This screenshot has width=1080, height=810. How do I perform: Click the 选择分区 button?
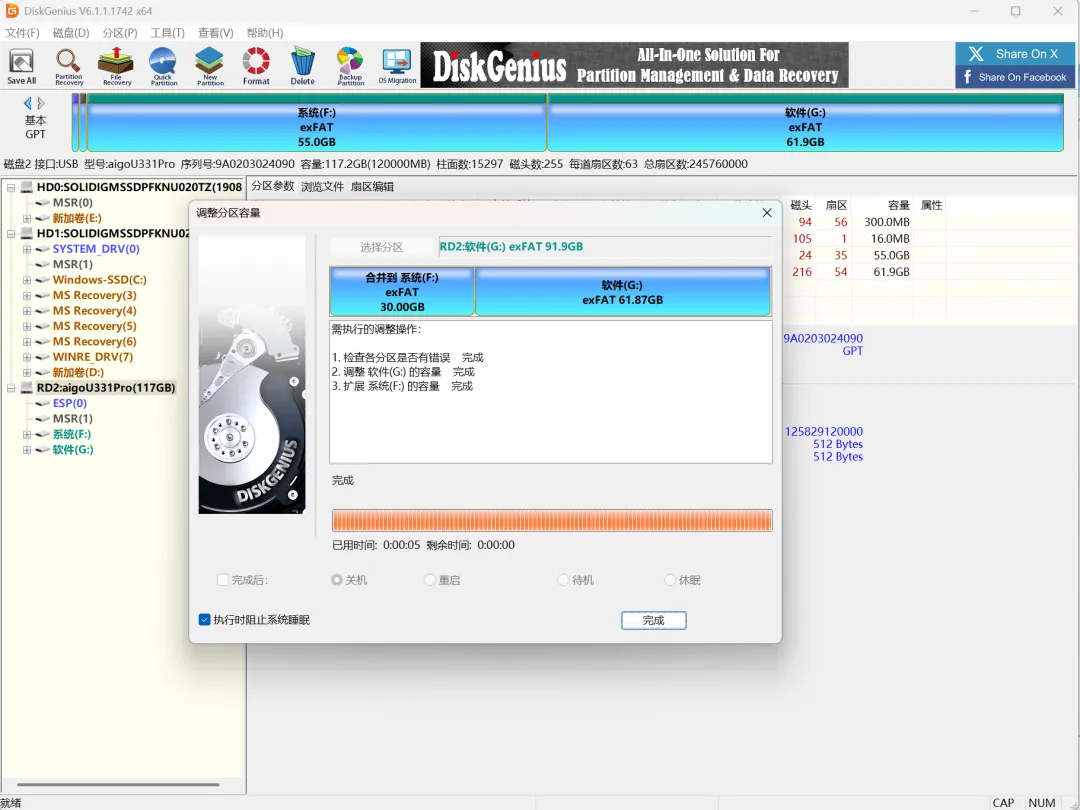382,247
